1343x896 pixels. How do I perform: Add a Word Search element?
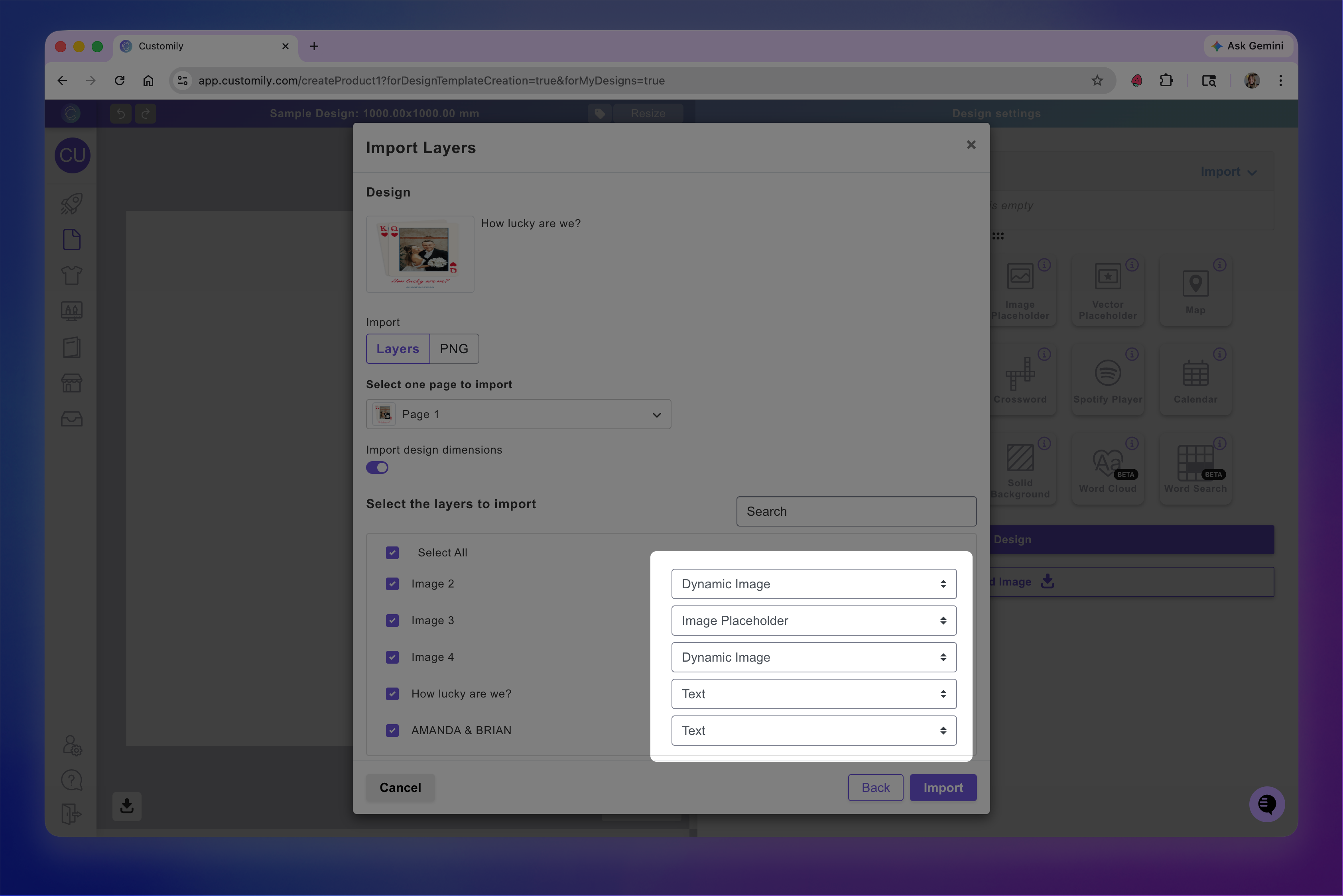1195,470
